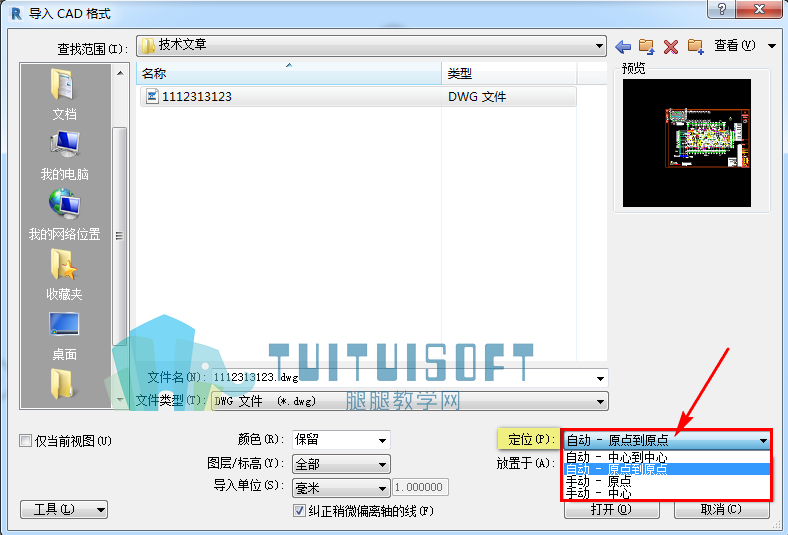Image resolution: width=788 pixels, height=535 pixels.
Task: Expand the 文件名 combo box arrow
Action: click(x=600, y=378)
